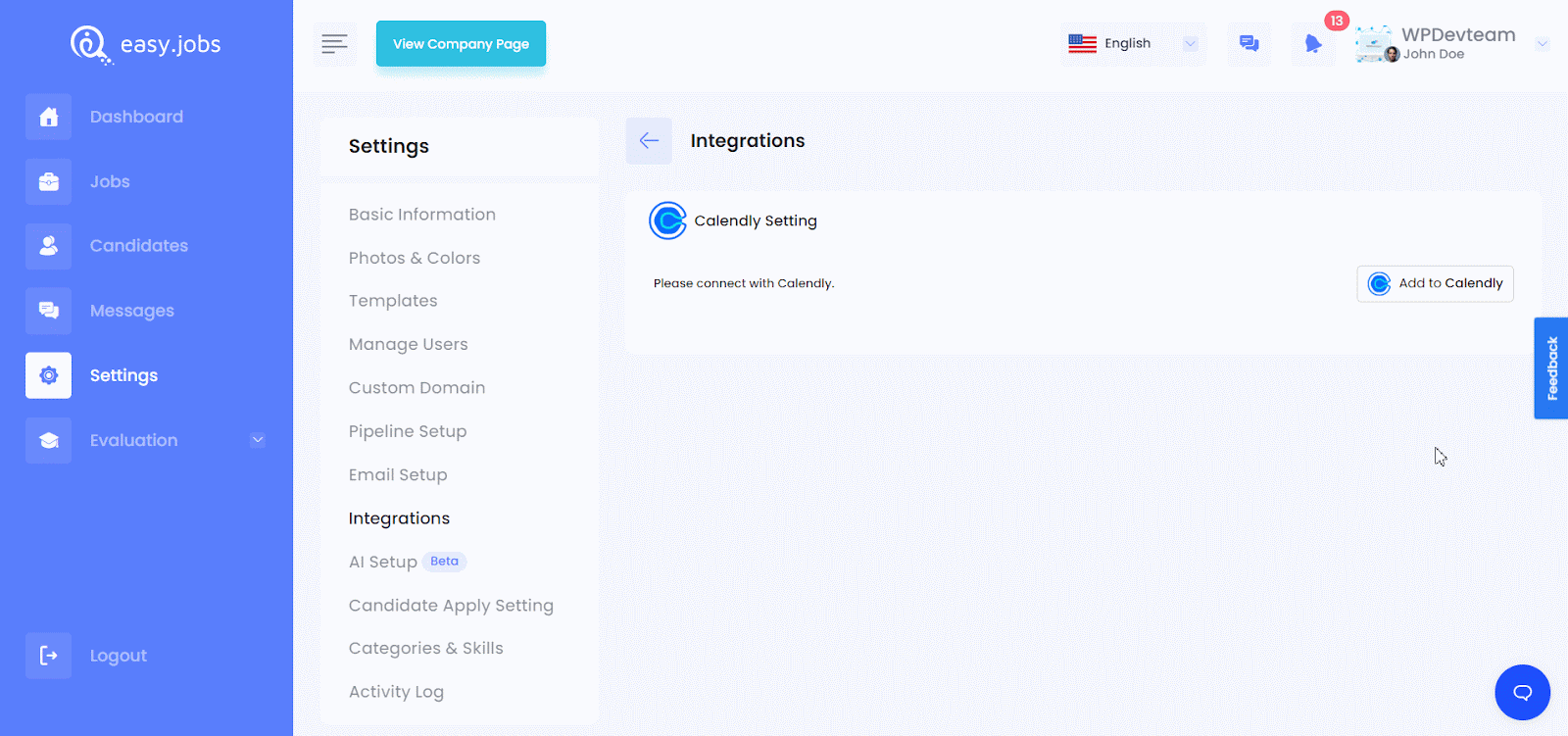Open Messages label in sidebar
1568x736 pixels.
point(132,311)
